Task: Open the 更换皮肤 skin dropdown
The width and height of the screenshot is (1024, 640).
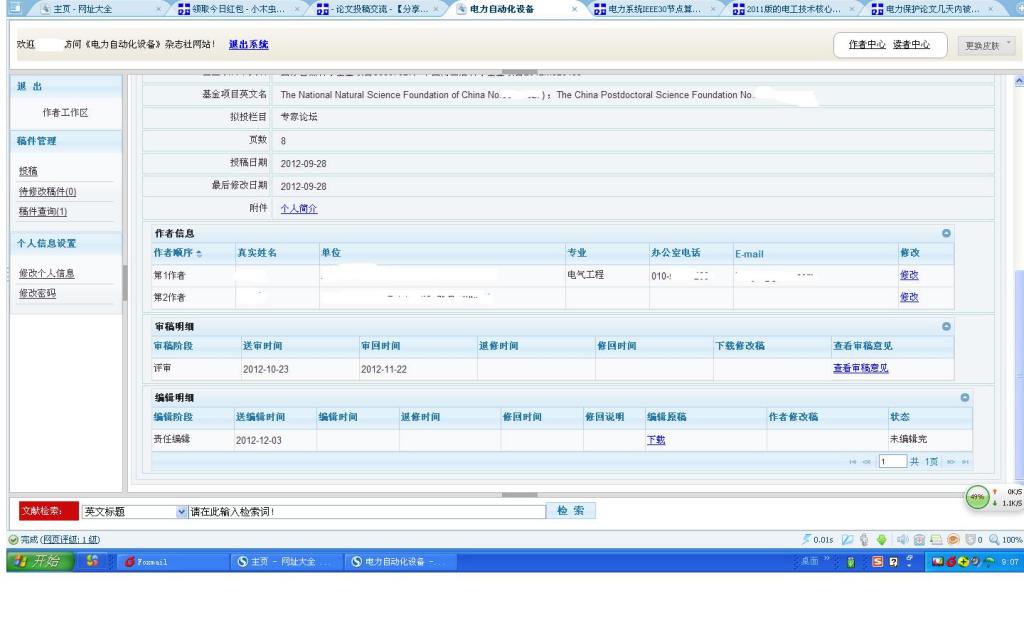Action: pyautogui.click(x=987, y=45)
